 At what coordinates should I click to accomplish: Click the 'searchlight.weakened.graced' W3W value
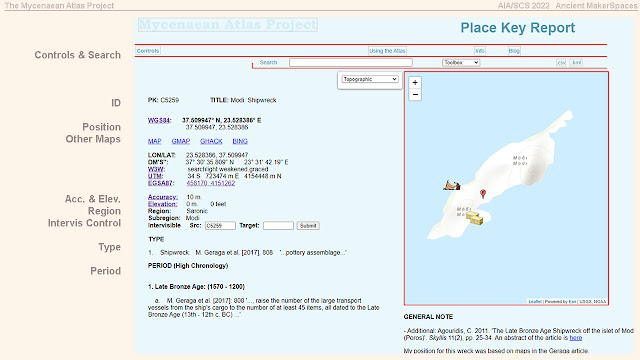(228, 169)
